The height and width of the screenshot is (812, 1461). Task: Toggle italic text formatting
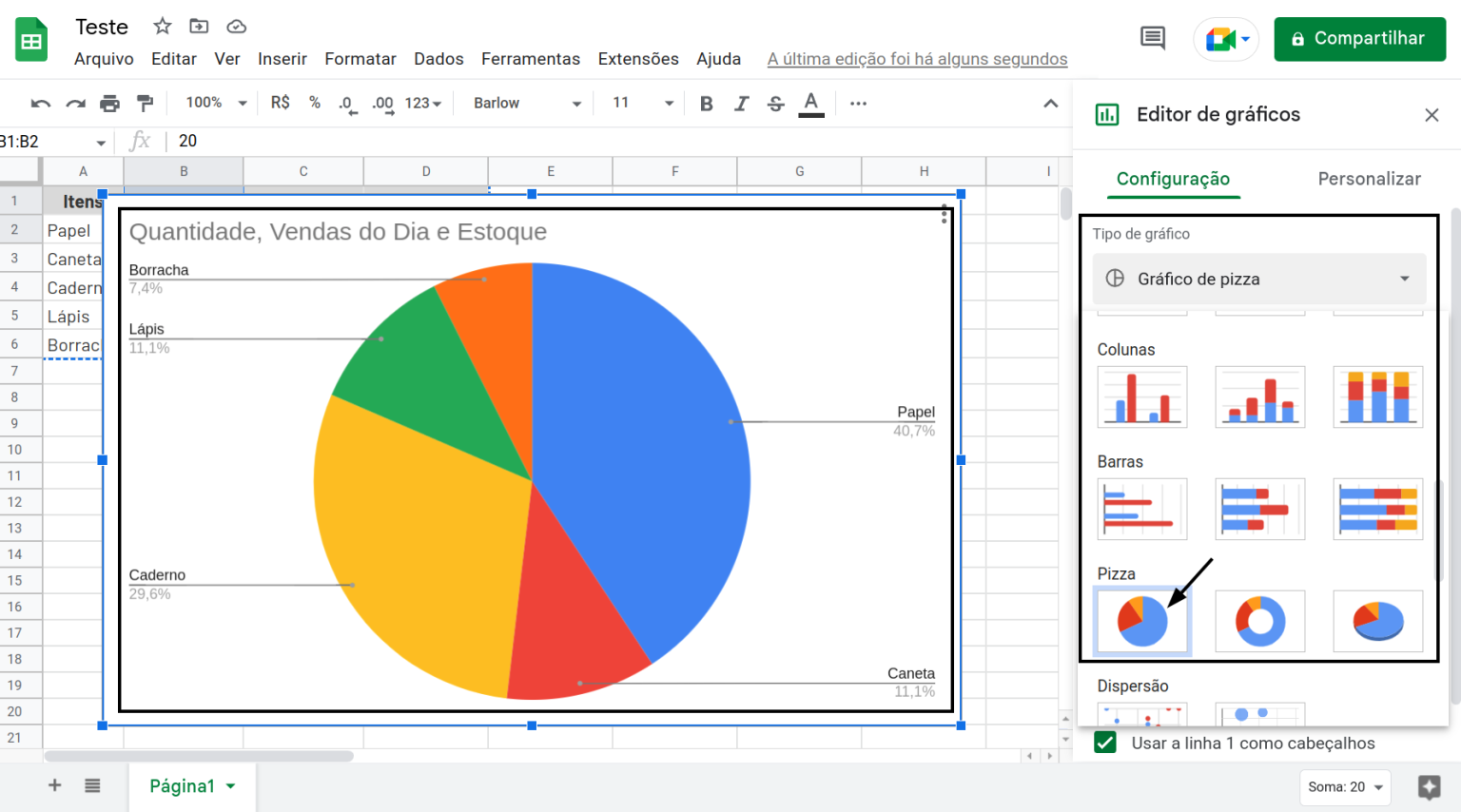741,104
